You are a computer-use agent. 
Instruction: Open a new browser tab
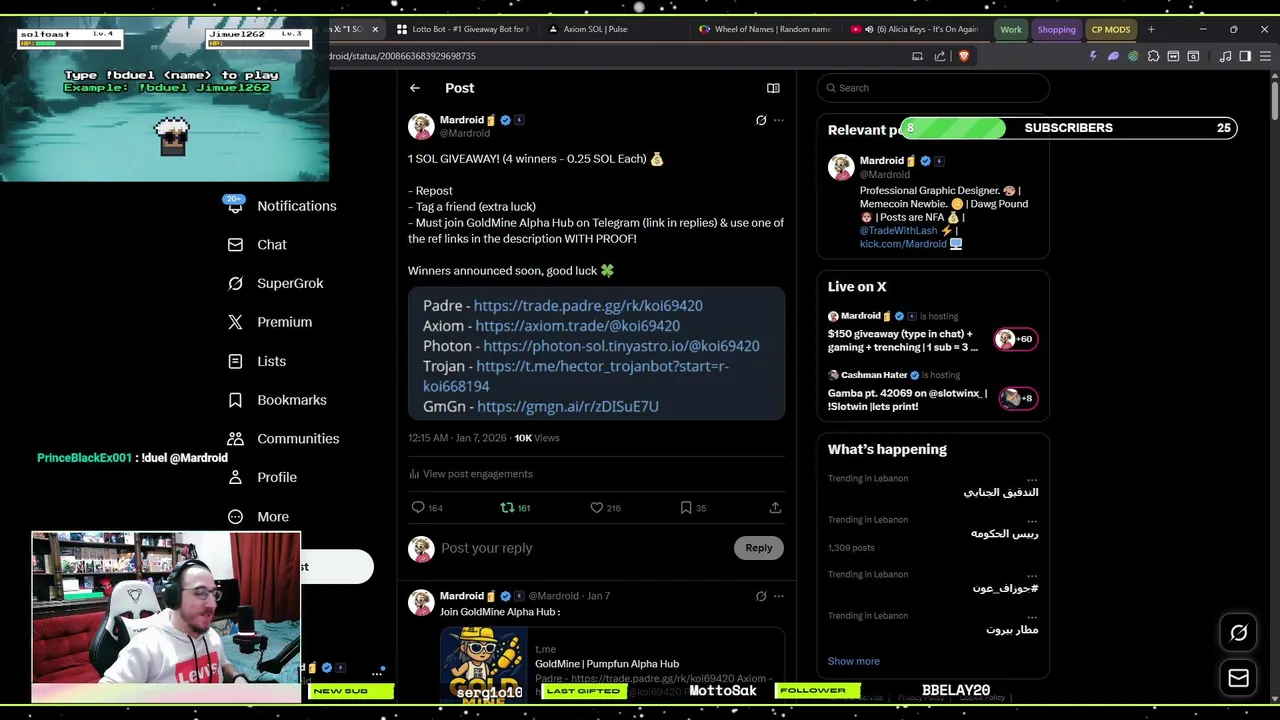point(1151,29)
